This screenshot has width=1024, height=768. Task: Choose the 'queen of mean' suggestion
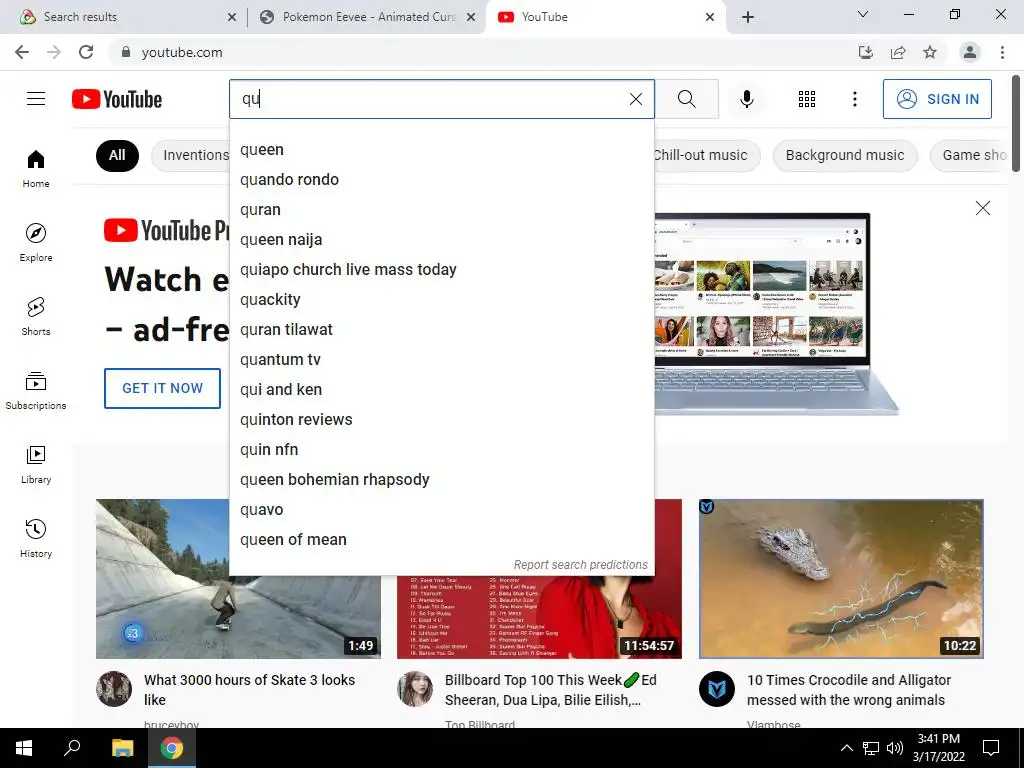pos(441,540)
